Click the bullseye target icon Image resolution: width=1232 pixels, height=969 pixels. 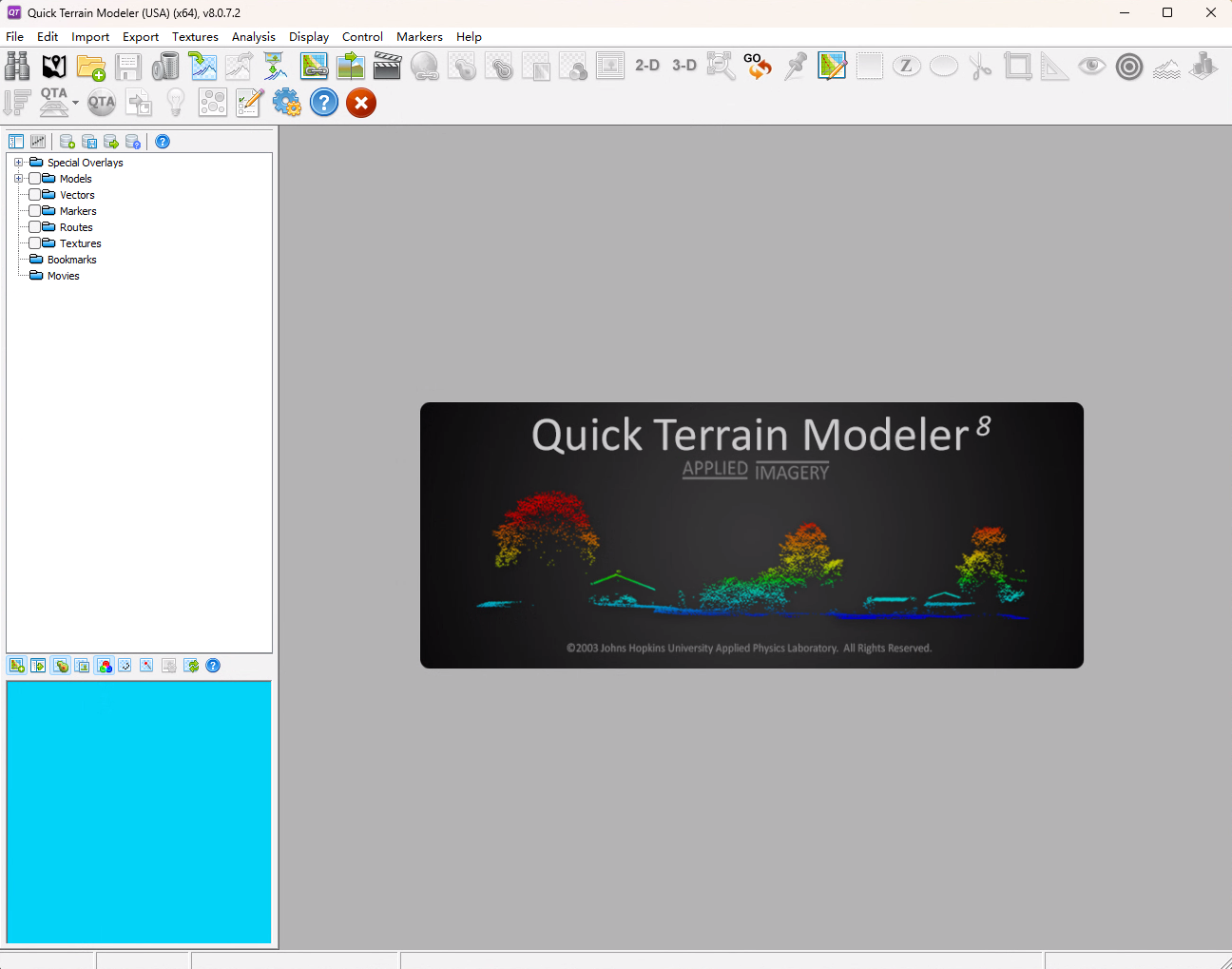(x=1129, y=66)
